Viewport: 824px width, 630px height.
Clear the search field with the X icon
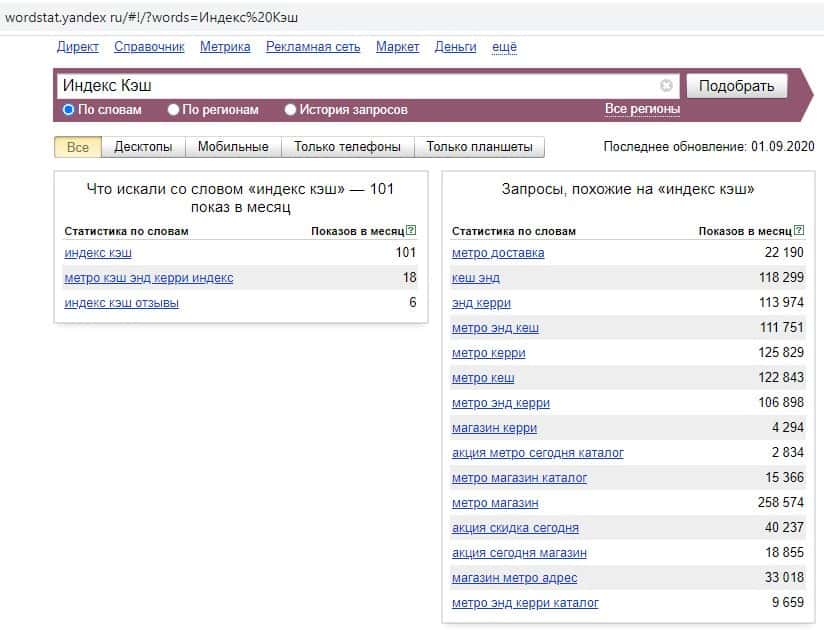(666, 86)
